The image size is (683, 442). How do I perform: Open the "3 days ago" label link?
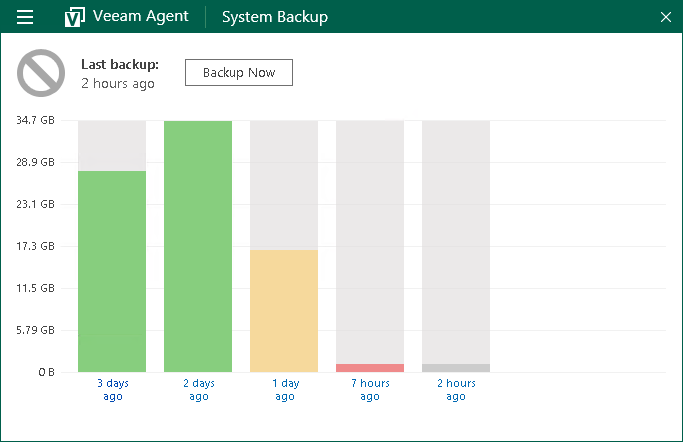[x=112, y=389]
